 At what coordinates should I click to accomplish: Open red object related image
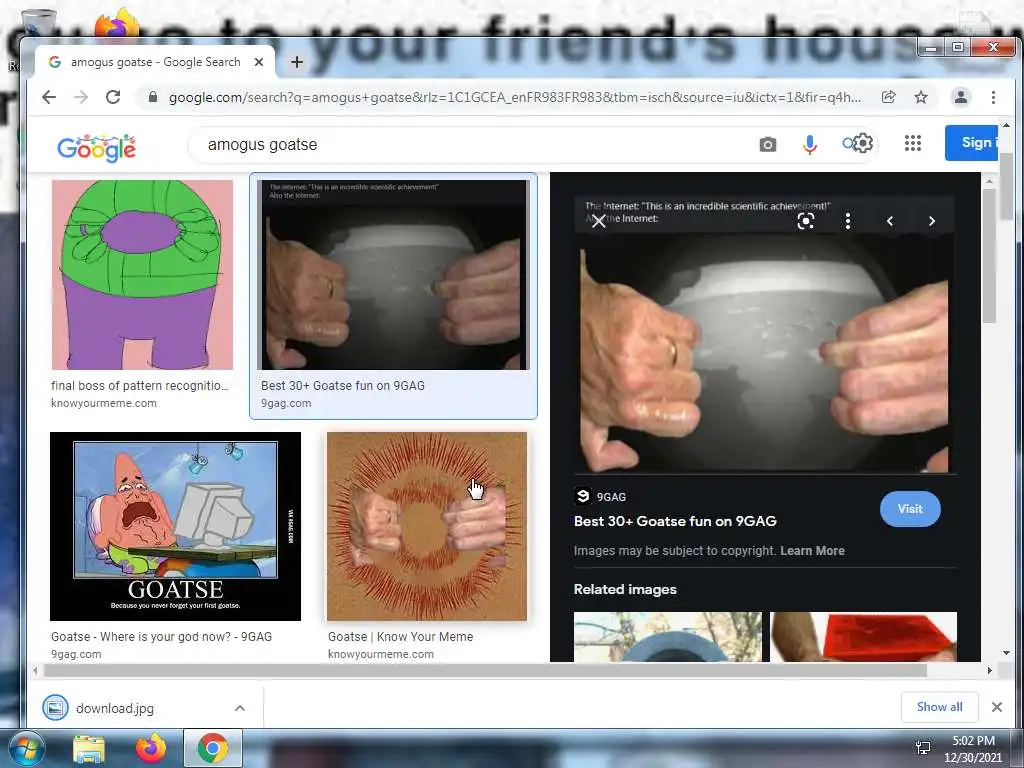tap(863, 637)
